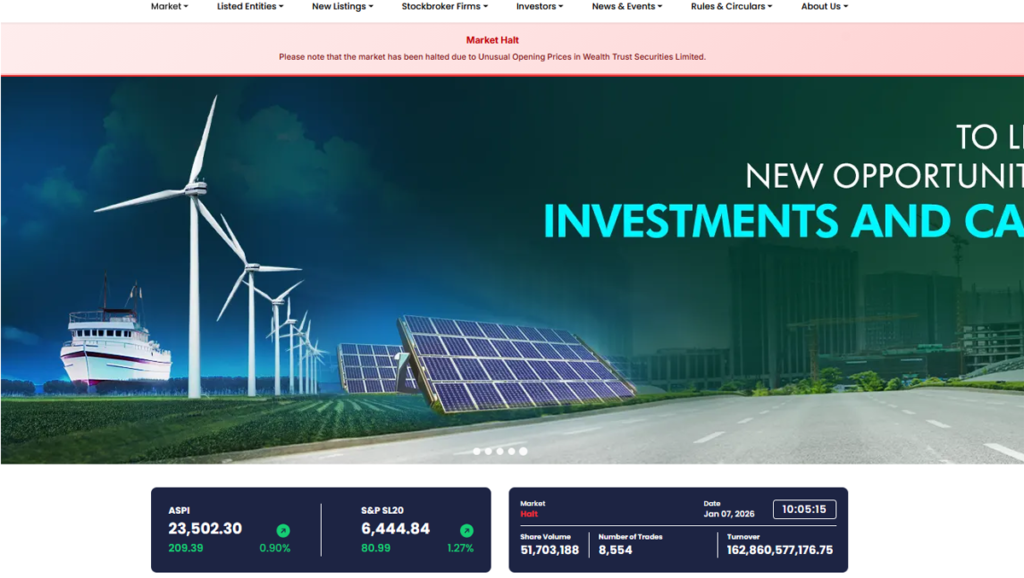Select the first carousel slide dot

tap(477, 451)
